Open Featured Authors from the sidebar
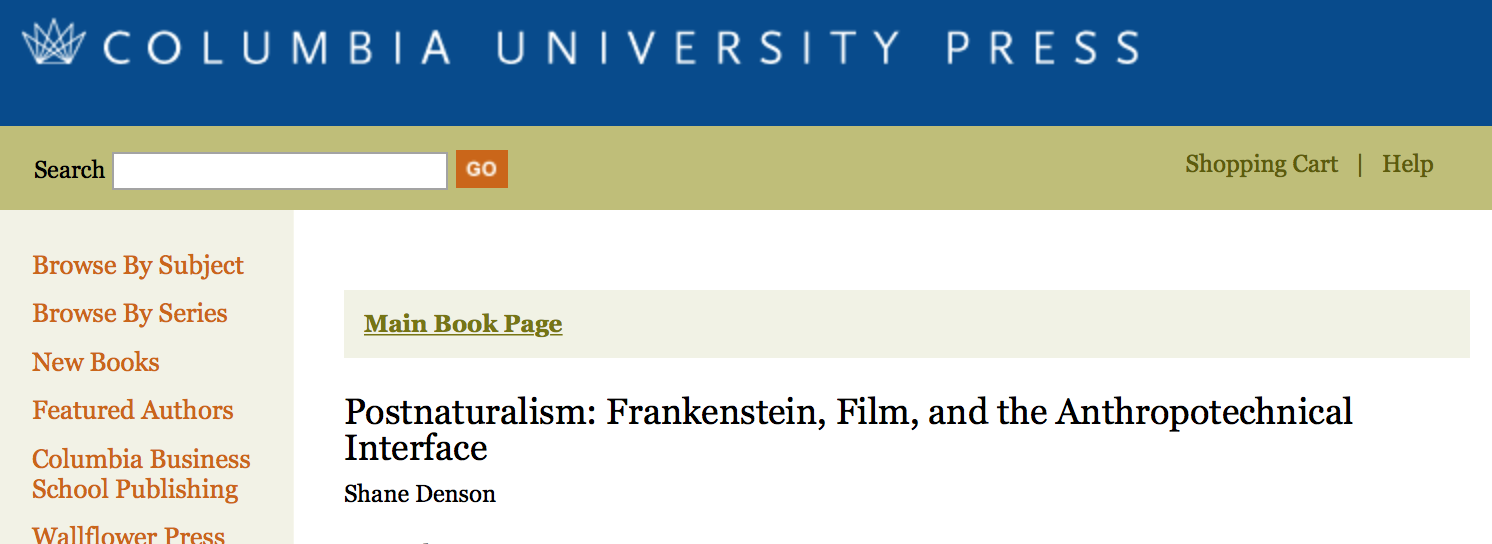 133,410
